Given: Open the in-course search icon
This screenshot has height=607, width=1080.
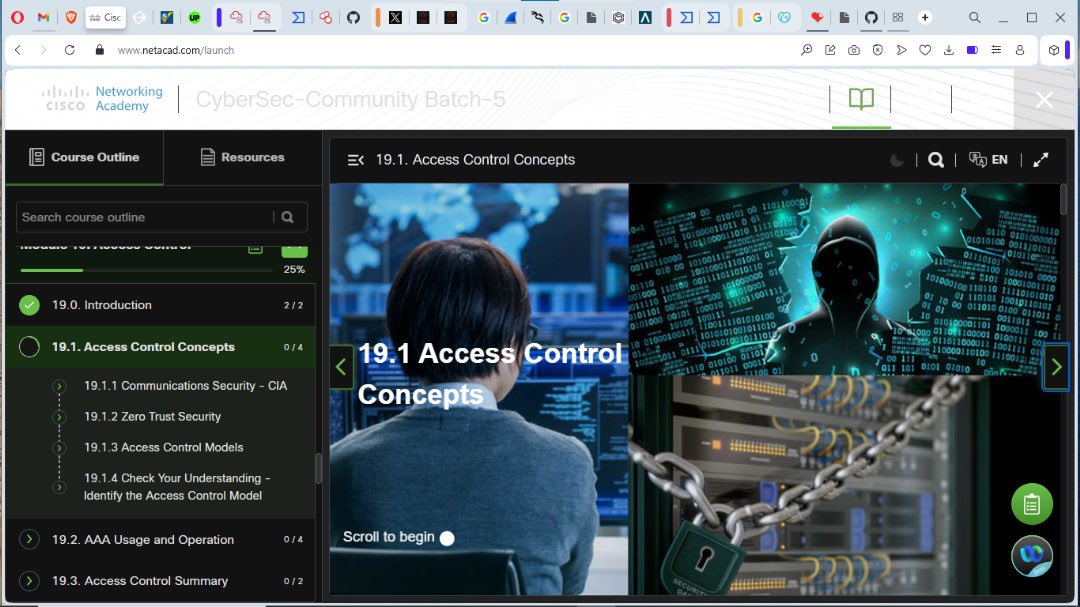Looking at the screenshot, I should click(936, 159).
